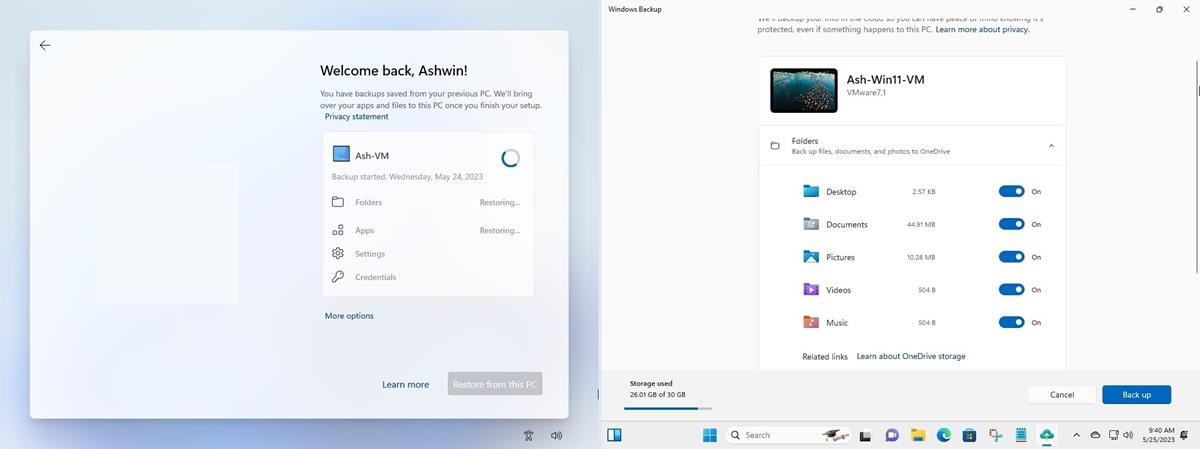This screenshot has height=449, width=1200.
Task: Launch Microsoft Edge from taskbar
Action: [x=944, y=435]
